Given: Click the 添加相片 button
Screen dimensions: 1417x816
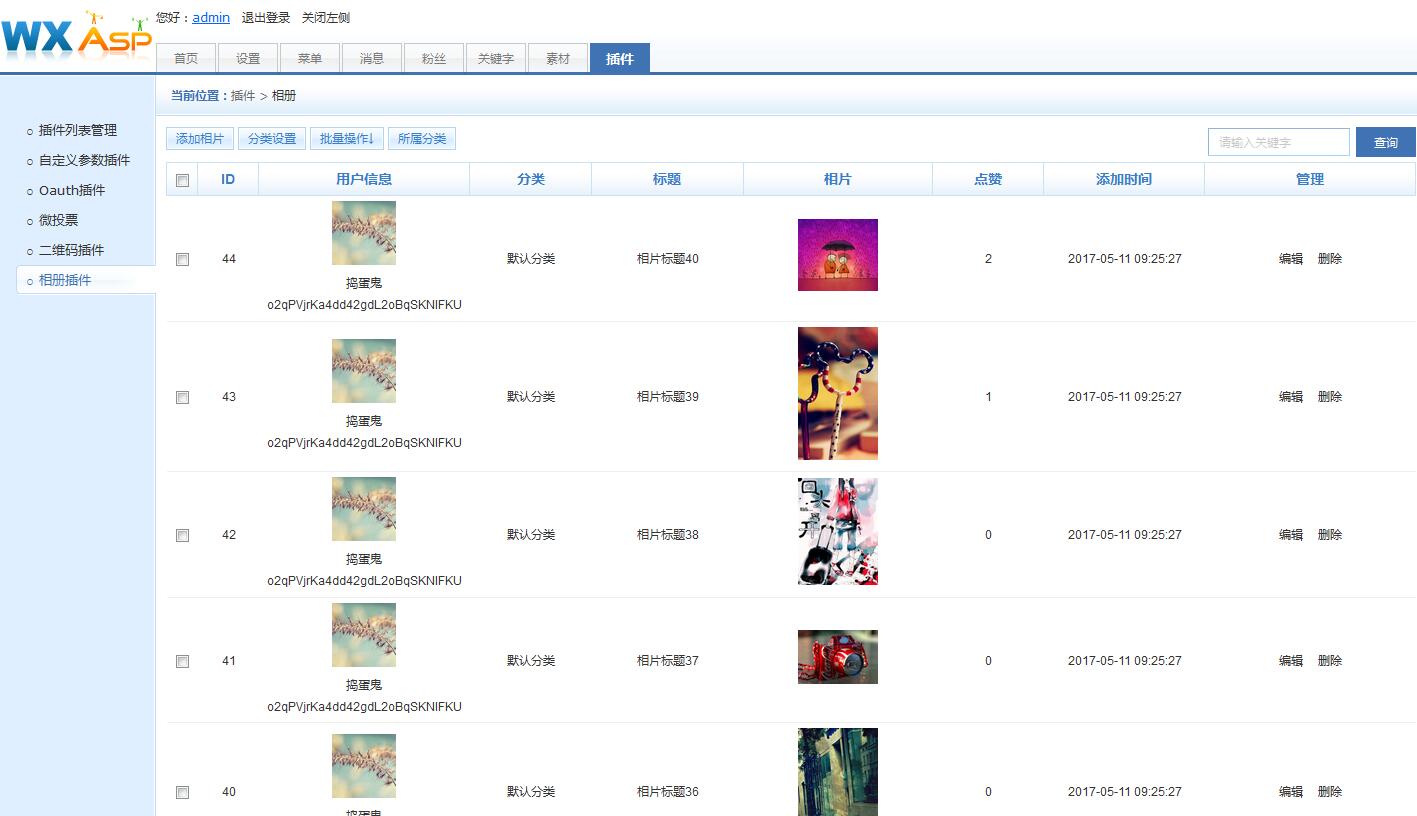Looking at the screenshot, I should [x=200, y=139].
